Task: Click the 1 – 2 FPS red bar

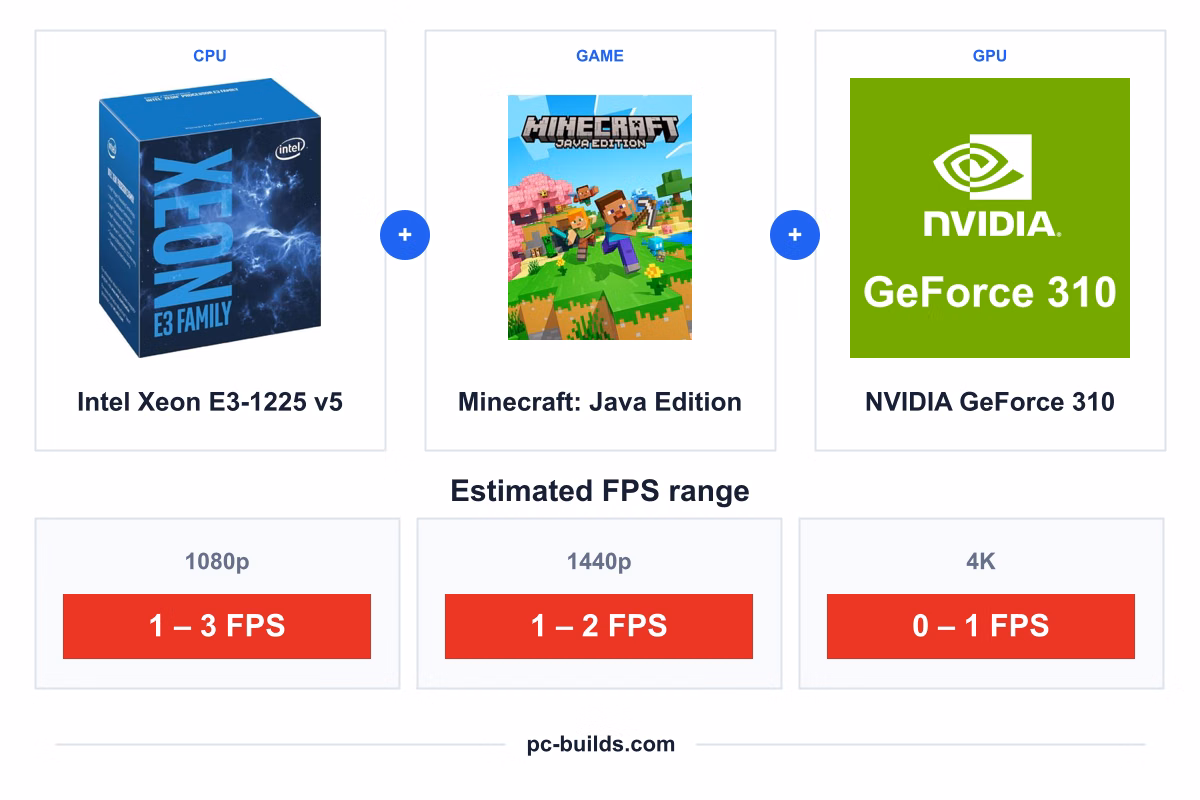Action: coord(599,626)
